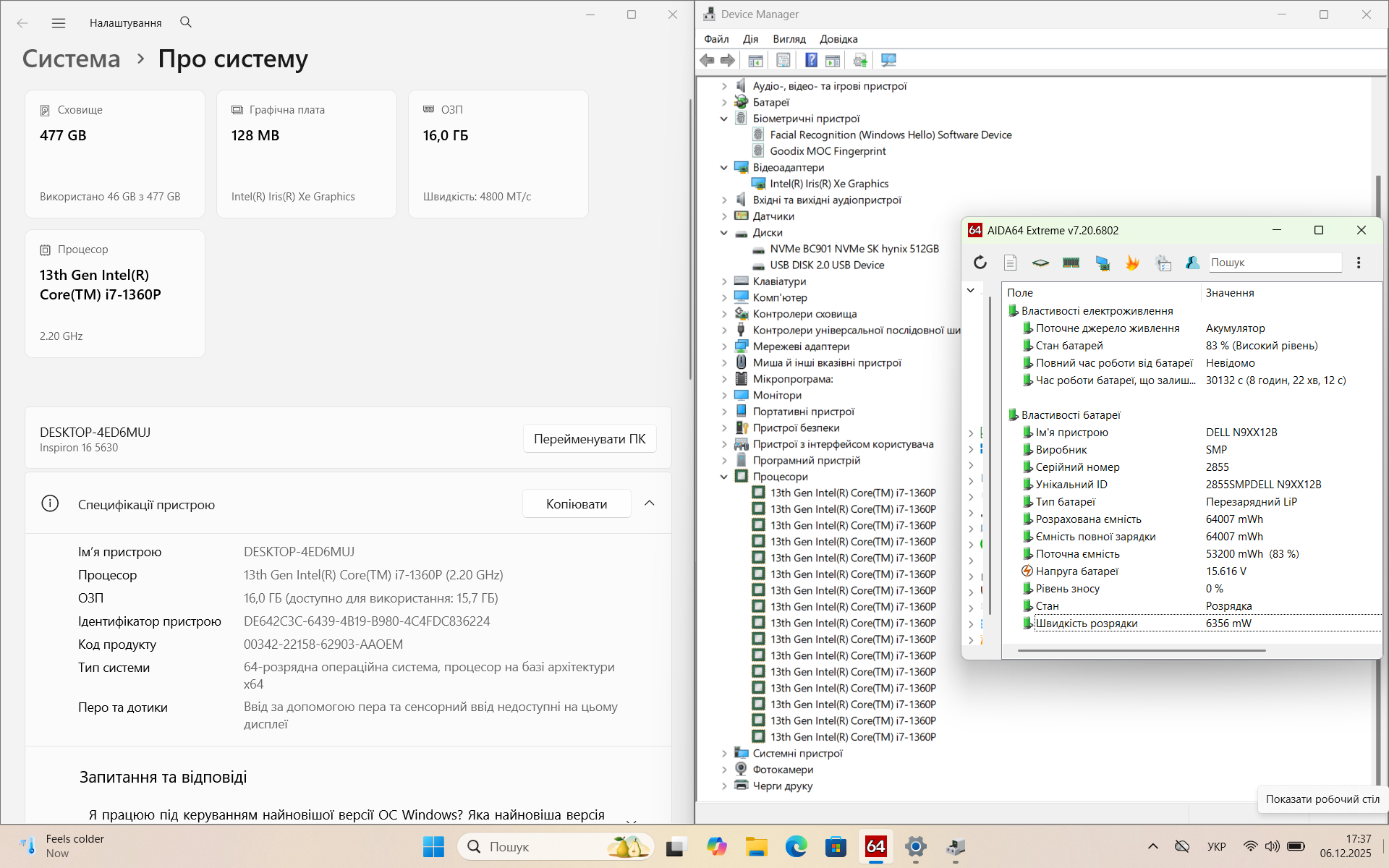The image size is (1389, 868).
Task: Click update driver icon in Device Manager
Action: point(859,61)
